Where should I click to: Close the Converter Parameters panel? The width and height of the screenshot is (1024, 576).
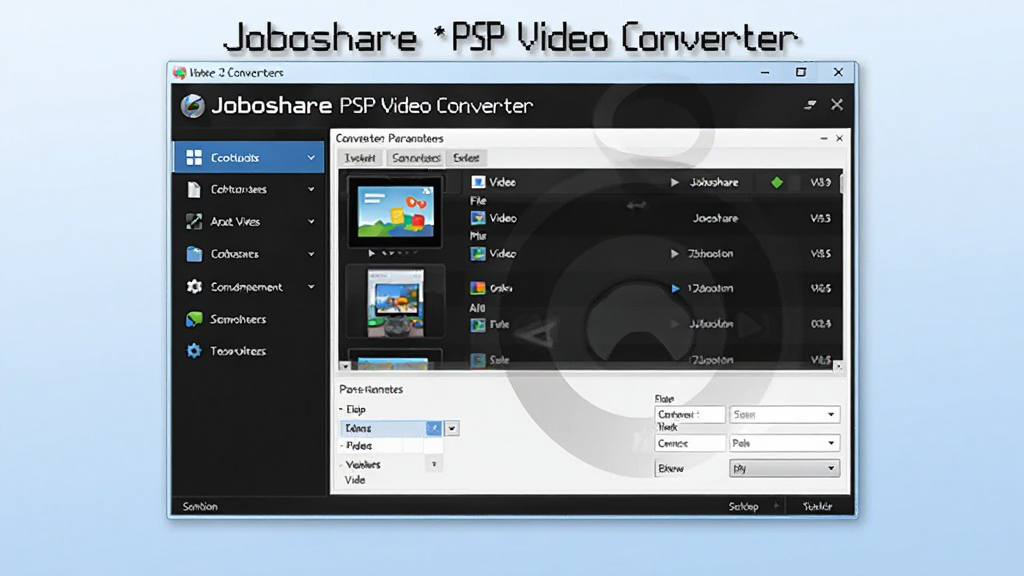coord(839,138)
